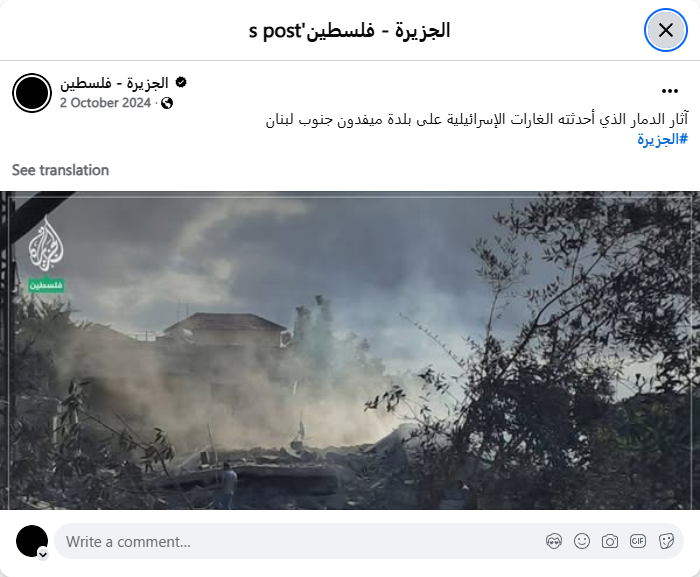Viewport: 700px width, 577px height.
Task: Open the smoke and rubble post image
Action: coord(350,351)
